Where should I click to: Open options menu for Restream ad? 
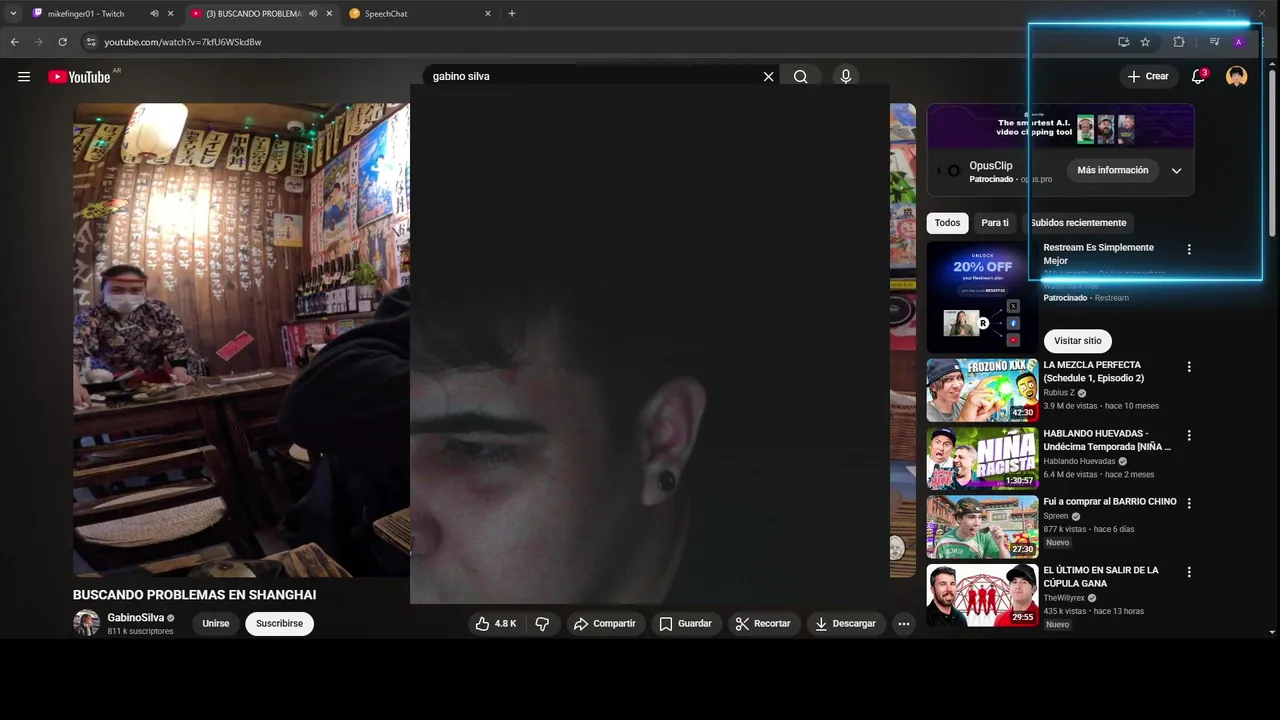coord(1189,249)
